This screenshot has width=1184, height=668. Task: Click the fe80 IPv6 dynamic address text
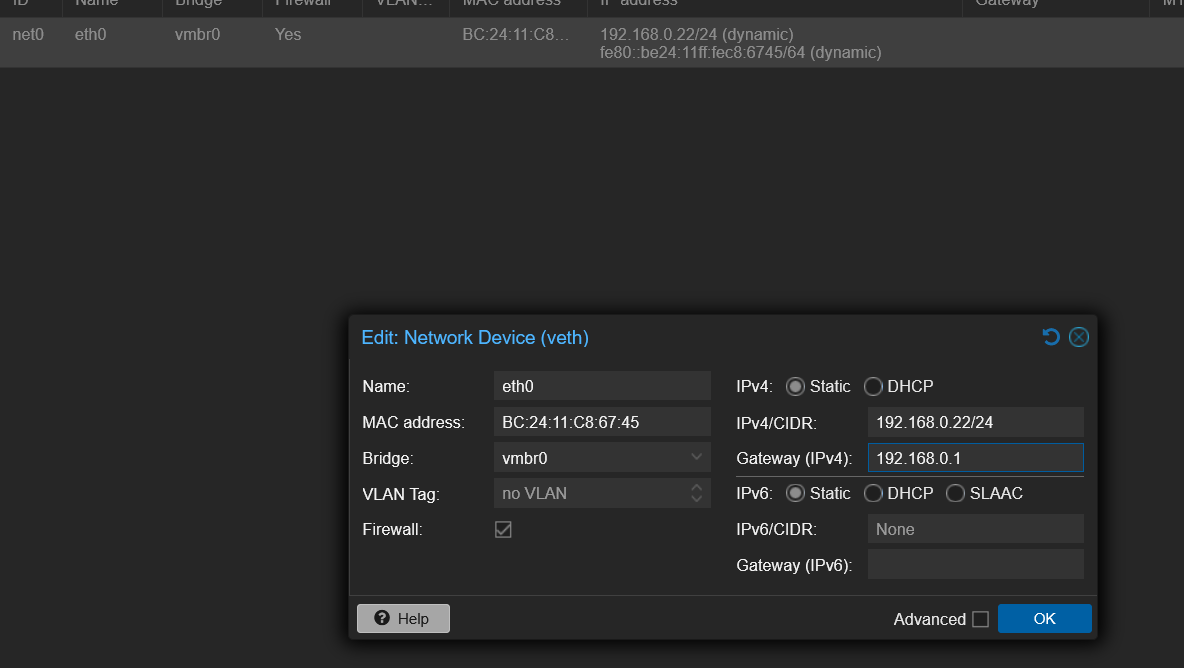click(x=741, y=53)
